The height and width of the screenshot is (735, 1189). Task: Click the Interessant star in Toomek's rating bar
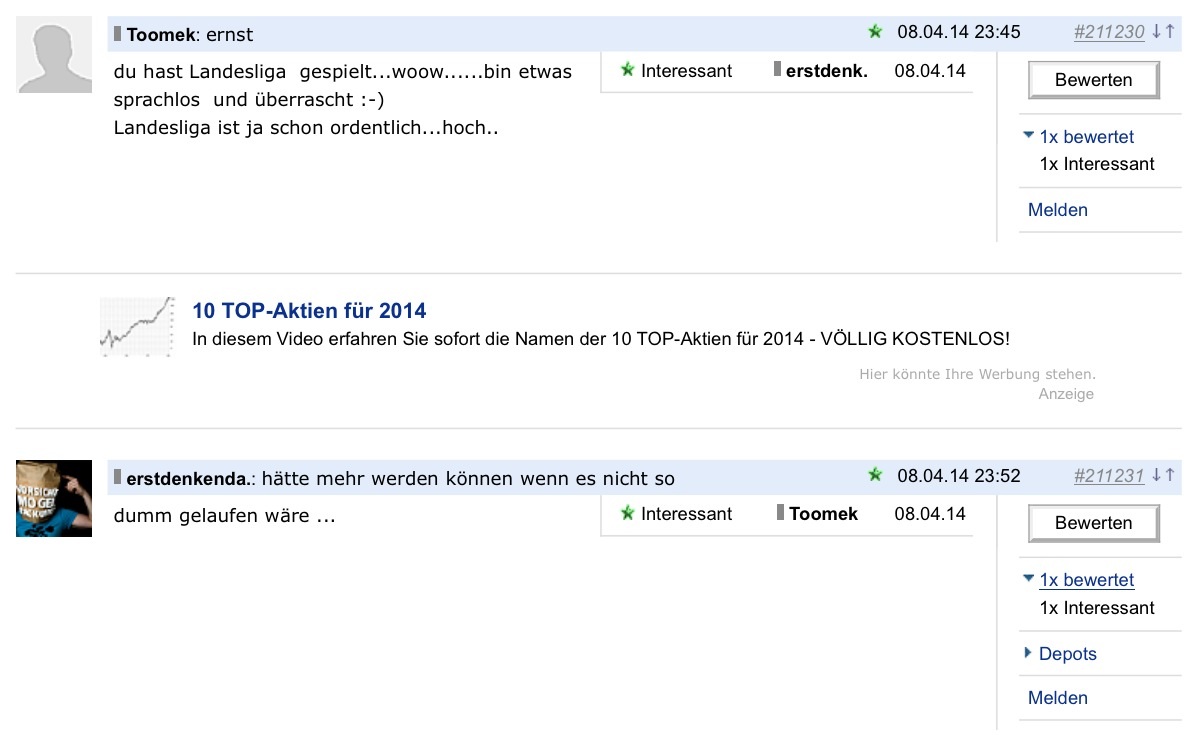627,71
